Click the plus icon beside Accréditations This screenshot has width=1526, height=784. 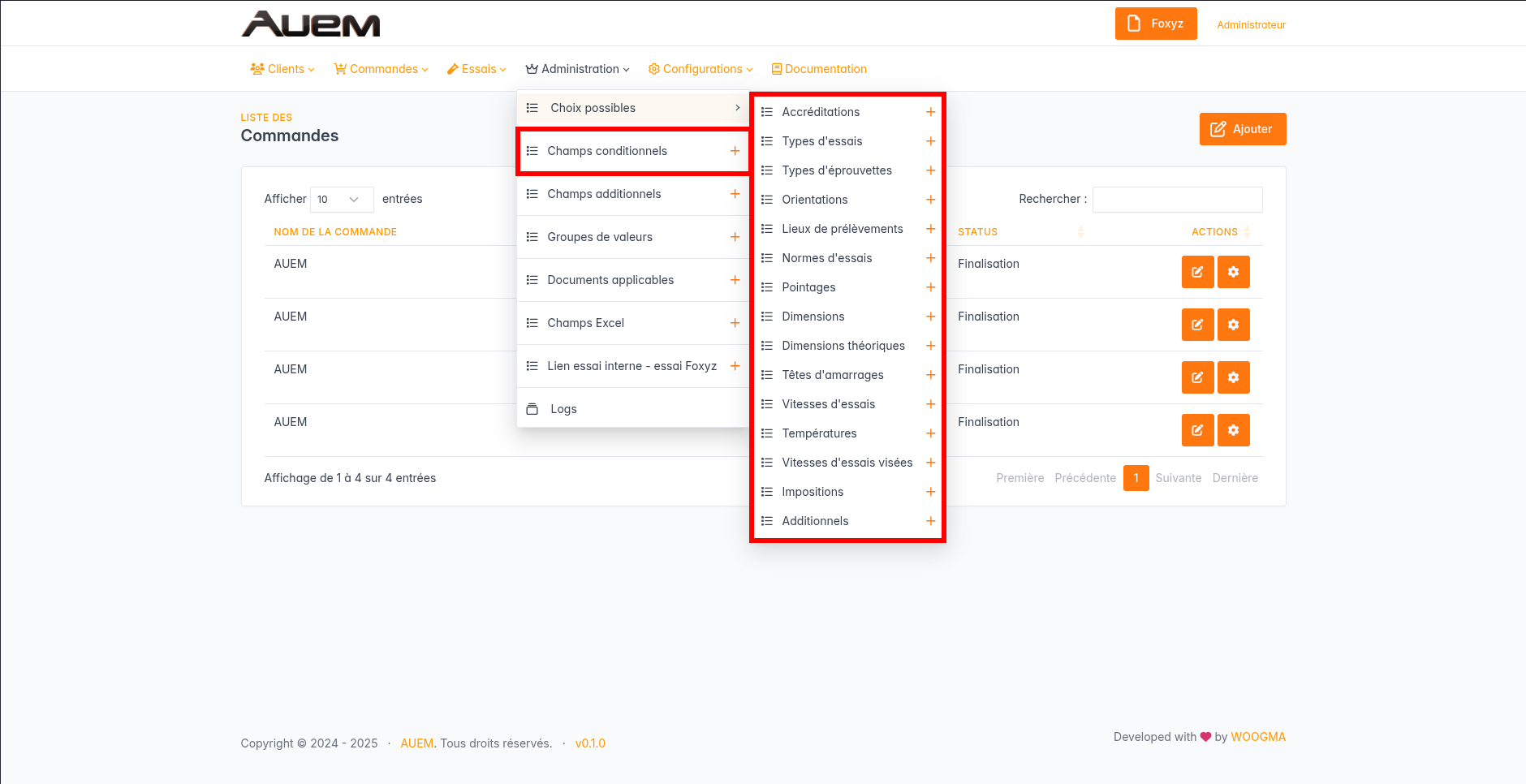(x=930, y=112)
